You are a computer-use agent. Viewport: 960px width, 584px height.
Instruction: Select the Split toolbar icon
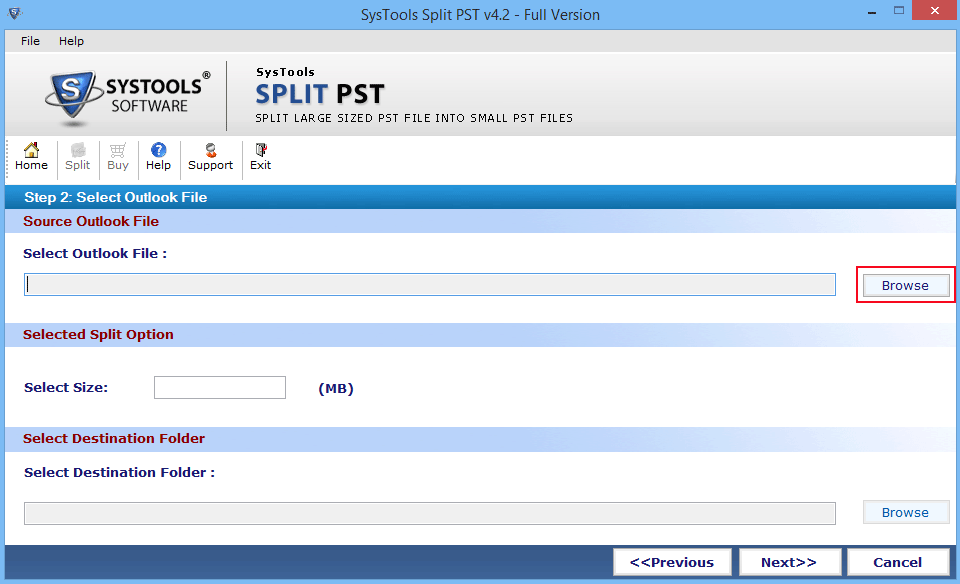click(77, 157)
